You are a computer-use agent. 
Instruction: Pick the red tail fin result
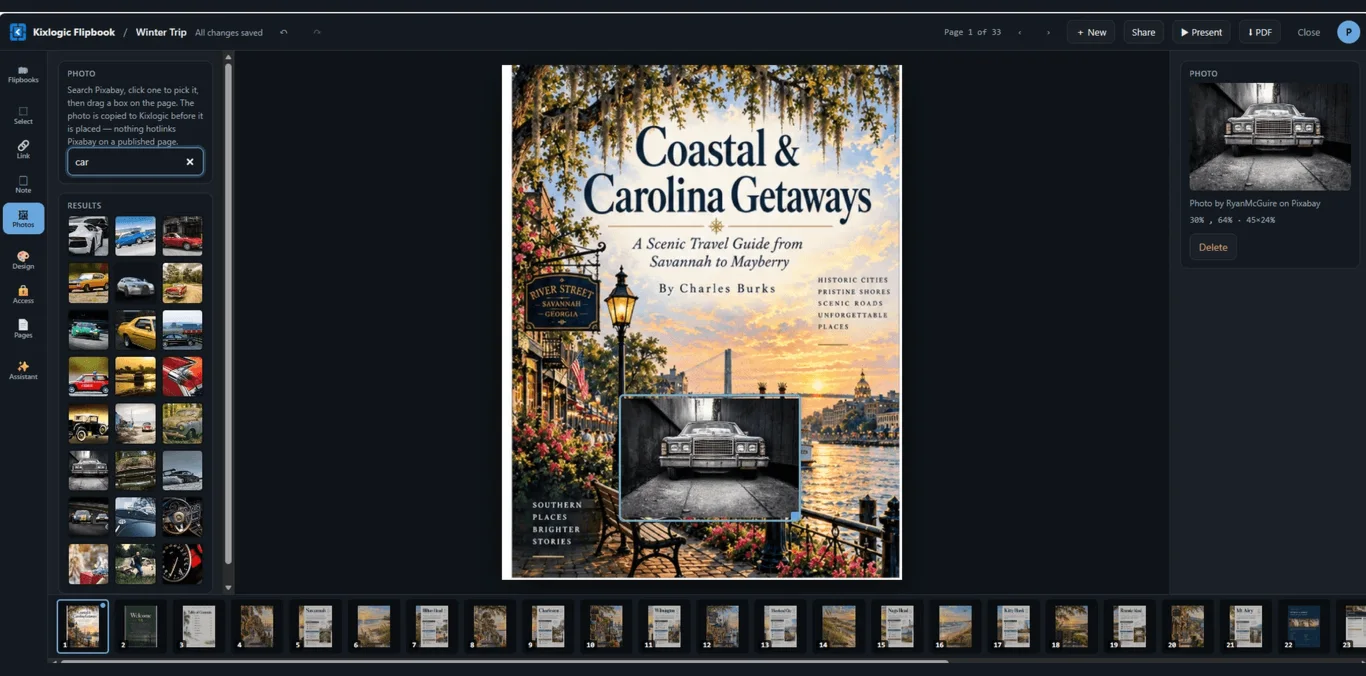click(182, 377)
